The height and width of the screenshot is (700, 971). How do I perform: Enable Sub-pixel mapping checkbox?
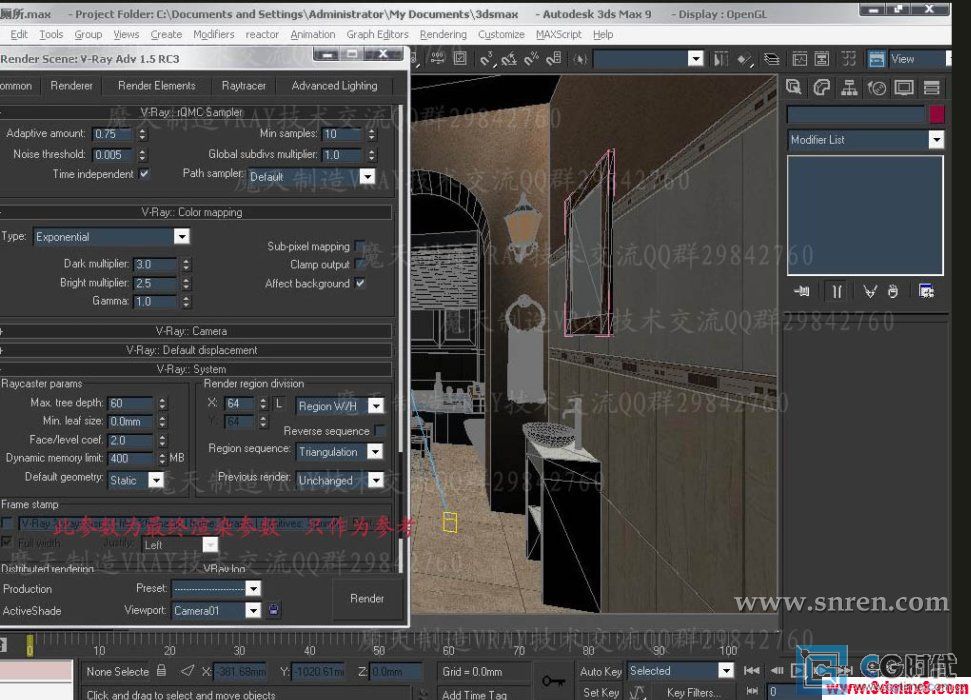tap(360, 246)
